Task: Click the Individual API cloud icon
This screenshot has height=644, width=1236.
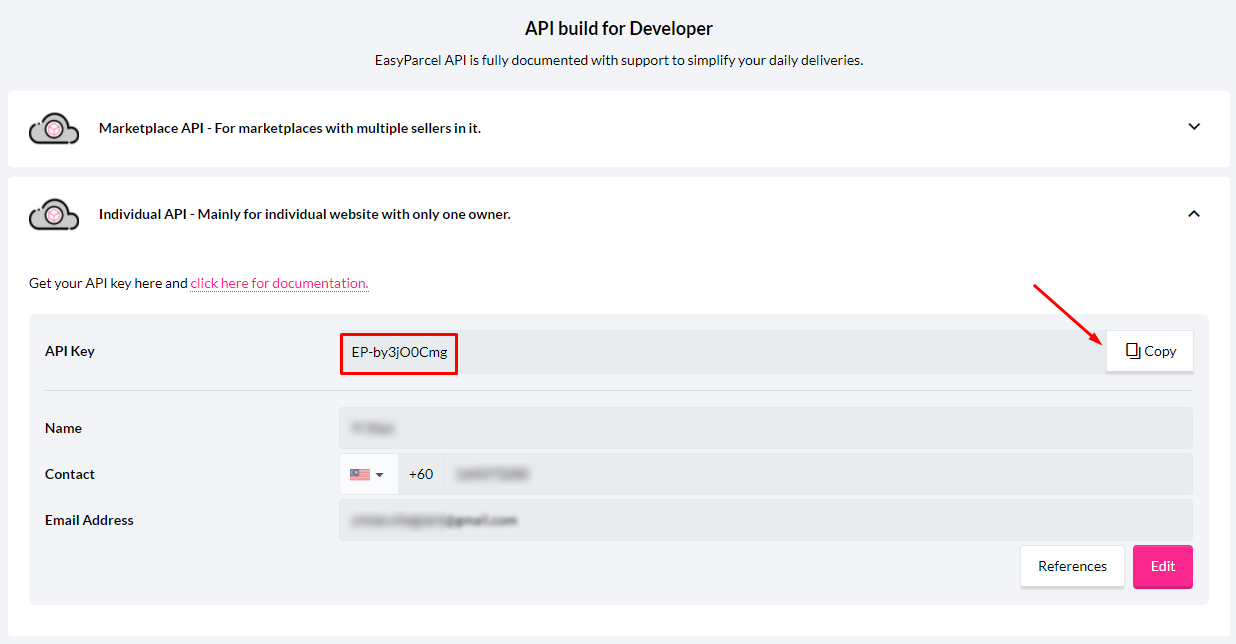Action: pyautogui.click(x=54, y=214)
